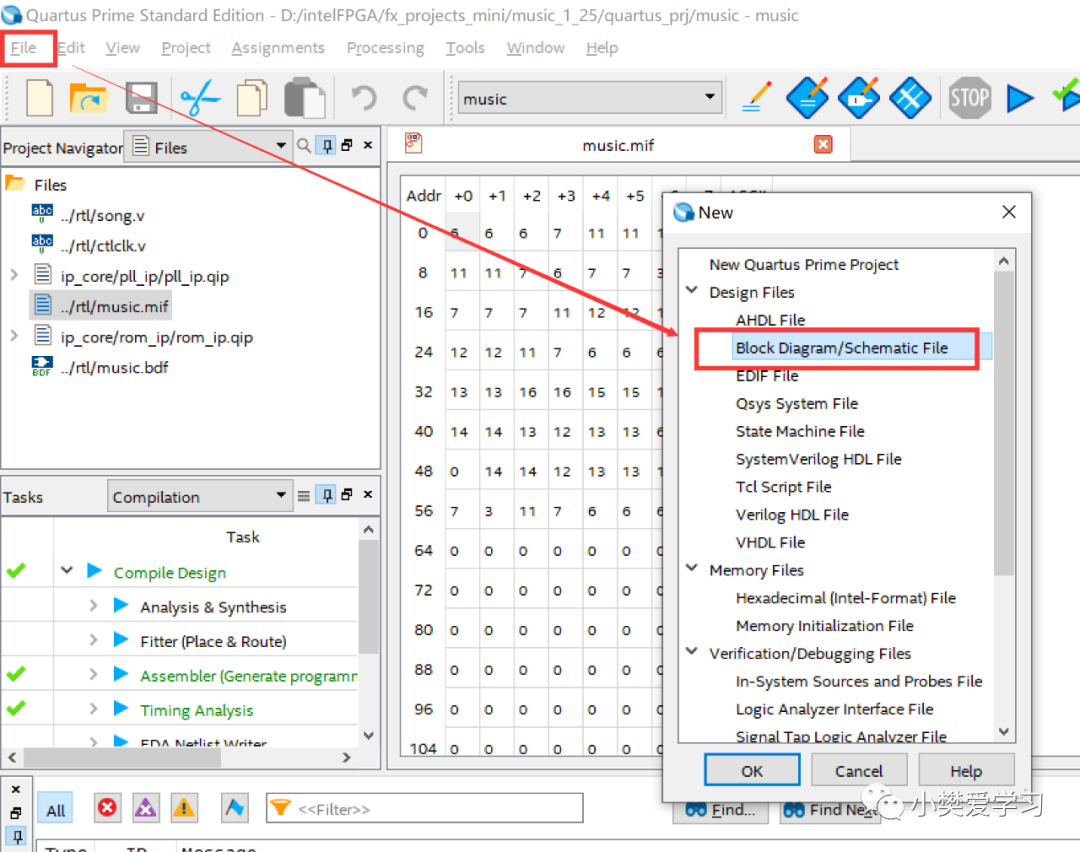Click the New dialog vertical scrollbar
1080x852 pixels.
coord(1004,422)
